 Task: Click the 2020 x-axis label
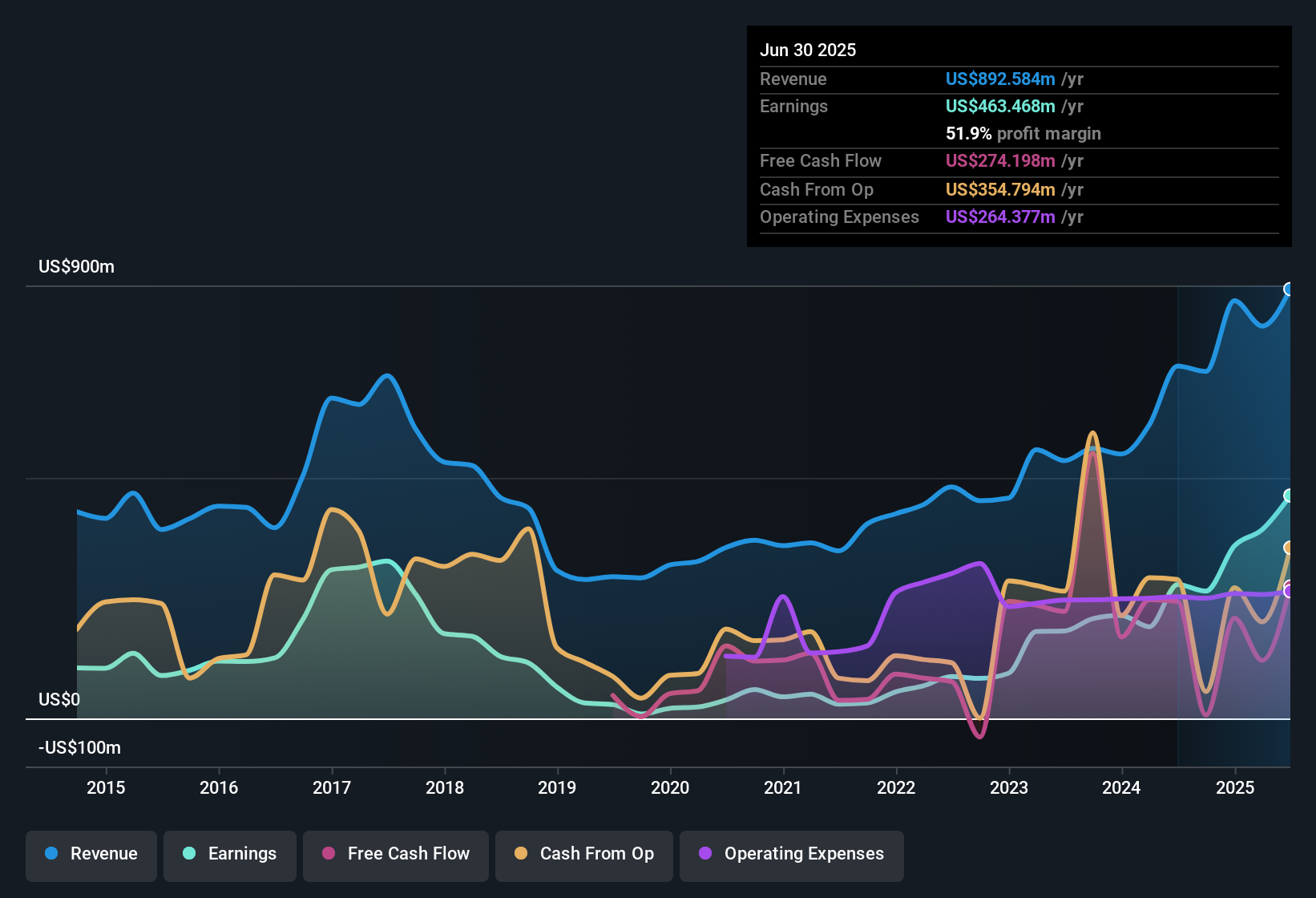pyautogui.click(x=670, y=787)
